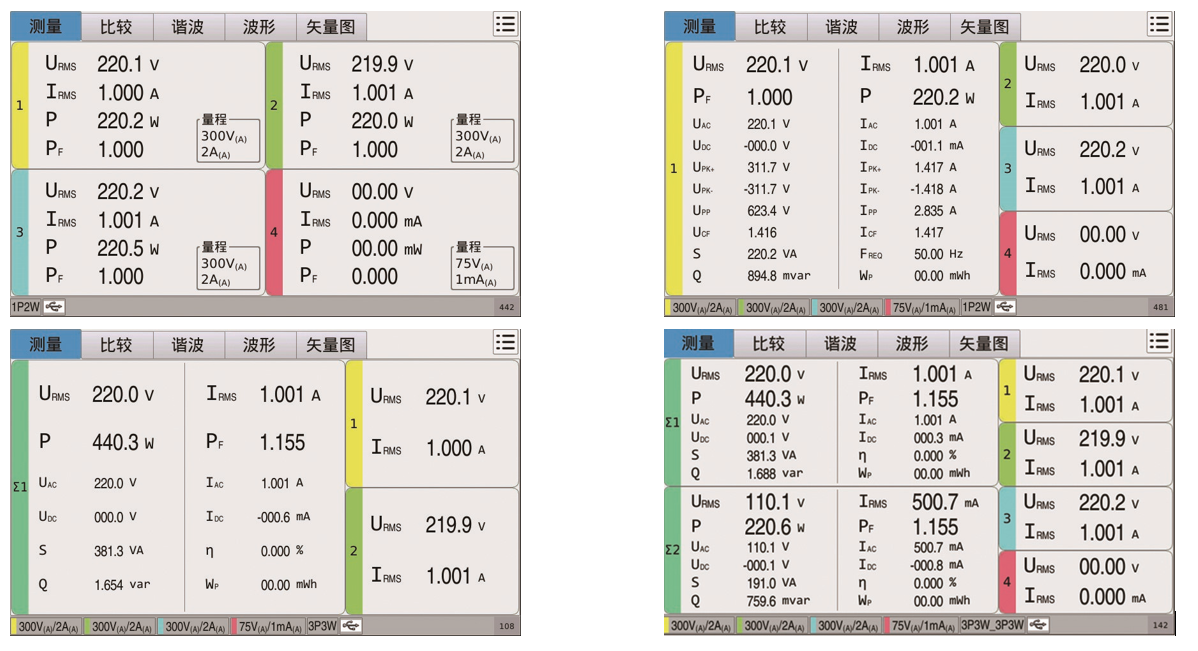Viewport: 1198px width, 651px height.
Task: Click the UCF value 1.416 on screen 481
Action: pos(762,232)
